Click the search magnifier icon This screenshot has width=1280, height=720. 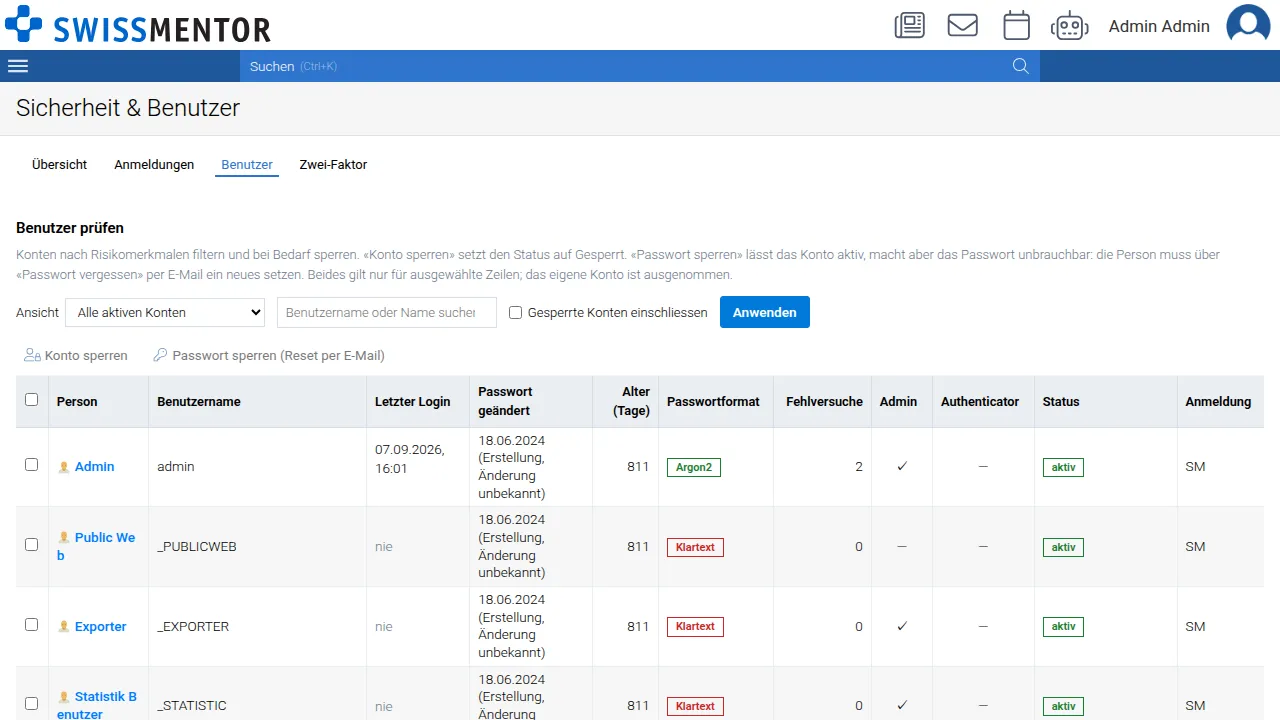(1020, 66)
